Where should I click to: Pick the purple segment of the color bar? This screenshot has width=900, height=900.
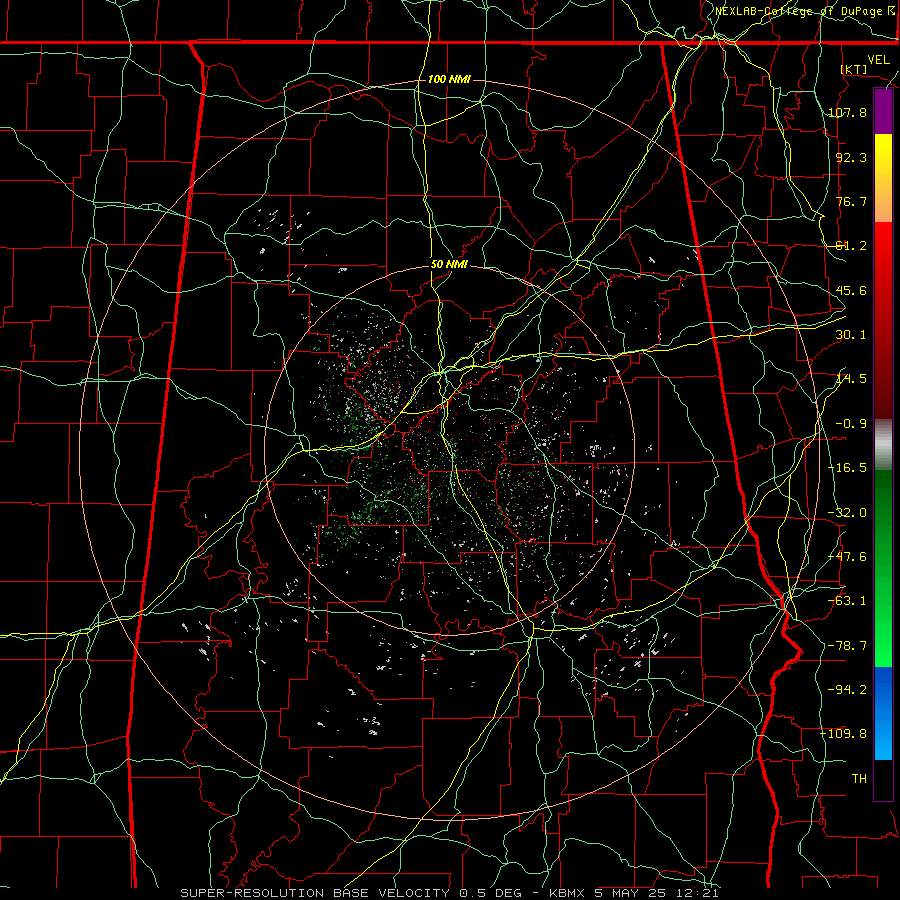point(883,111)
